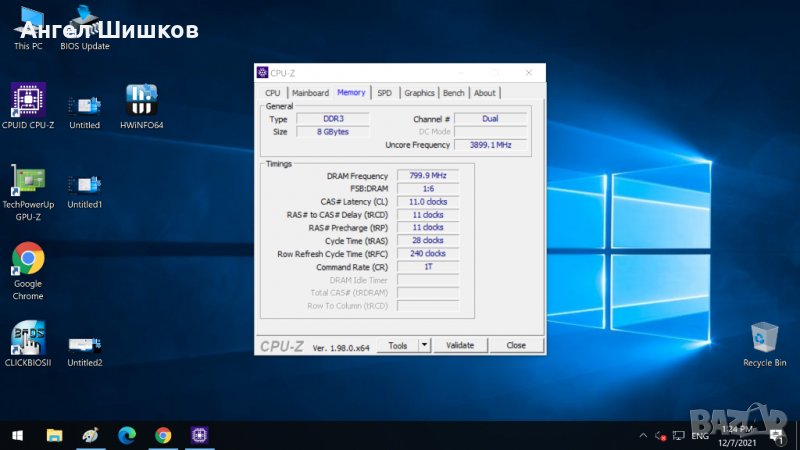This screenshot has height=450, width=800.
Task: Open the Graphics tab
Action: 419,93
